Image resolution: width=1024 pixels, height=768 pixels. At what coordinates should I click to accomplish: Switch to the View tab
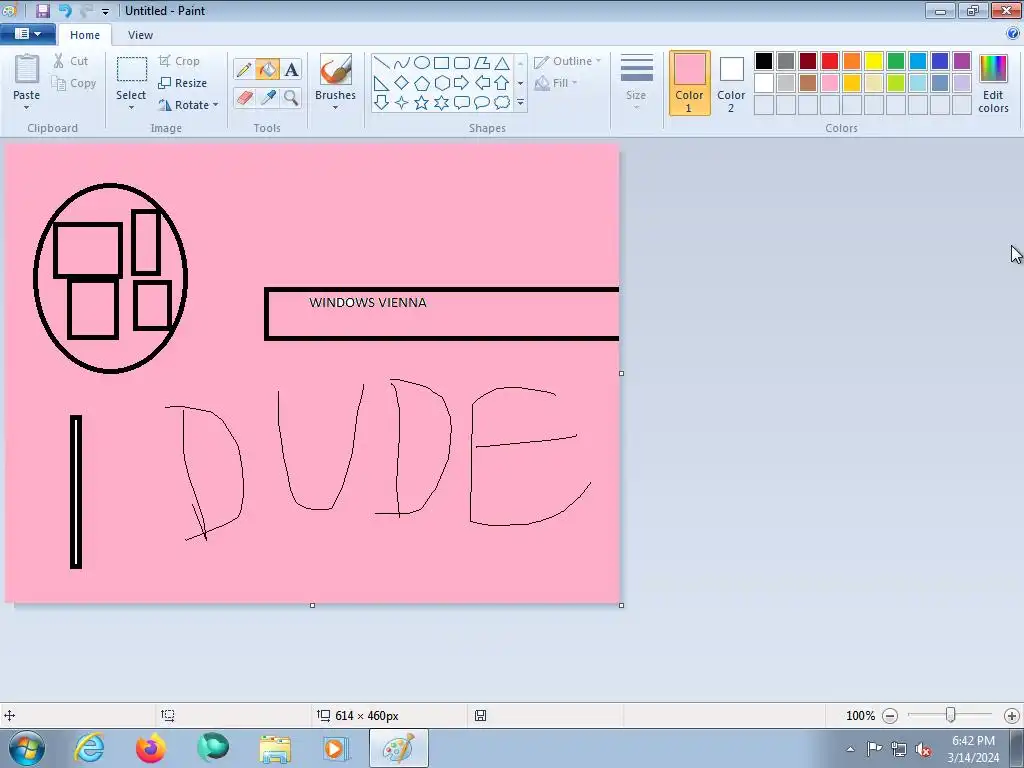[140, 35]
